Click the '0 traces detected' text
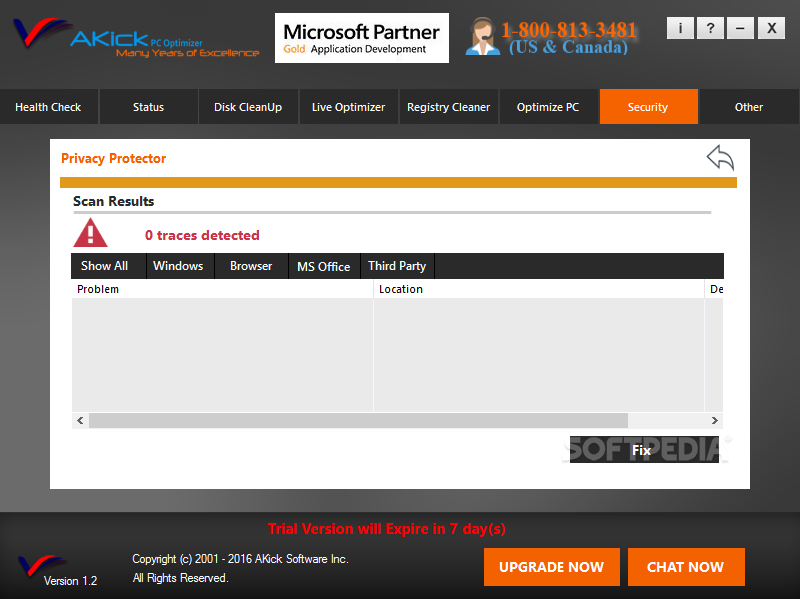The height and width of the screenshot is (599, 800). click(202, 235)
